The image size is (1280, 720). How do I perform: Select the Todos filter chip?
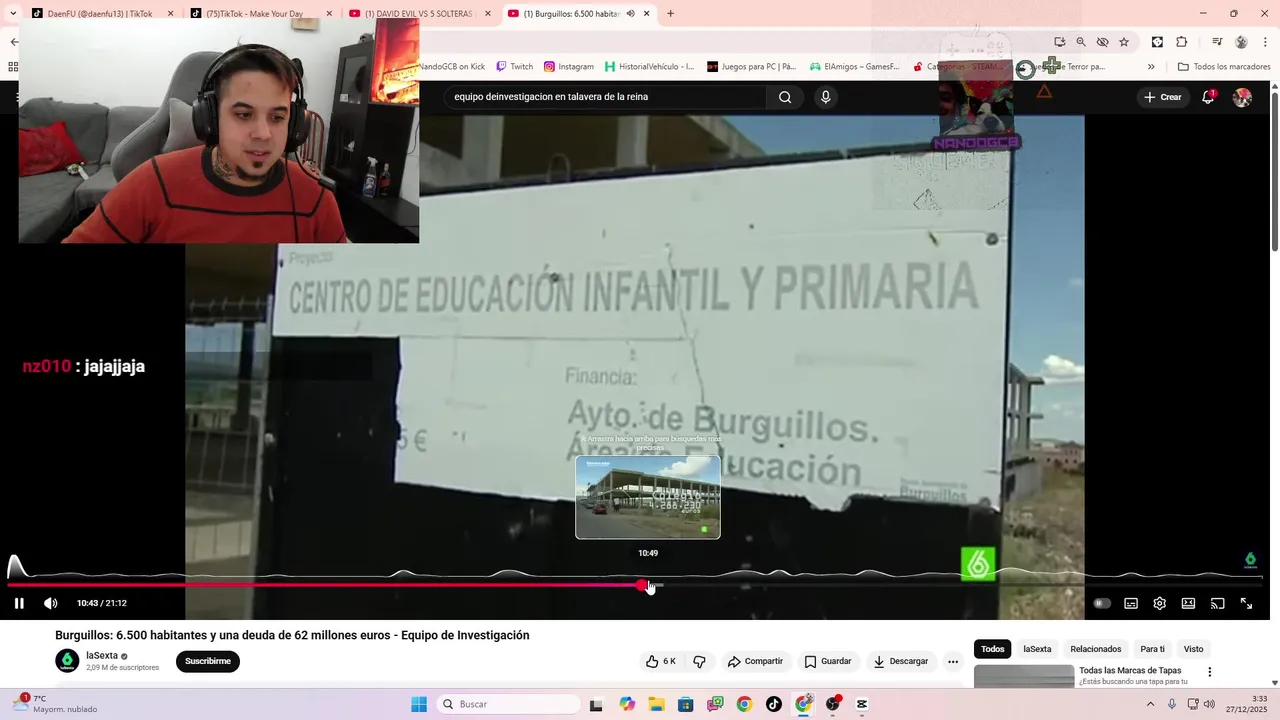tap(992, 649)
